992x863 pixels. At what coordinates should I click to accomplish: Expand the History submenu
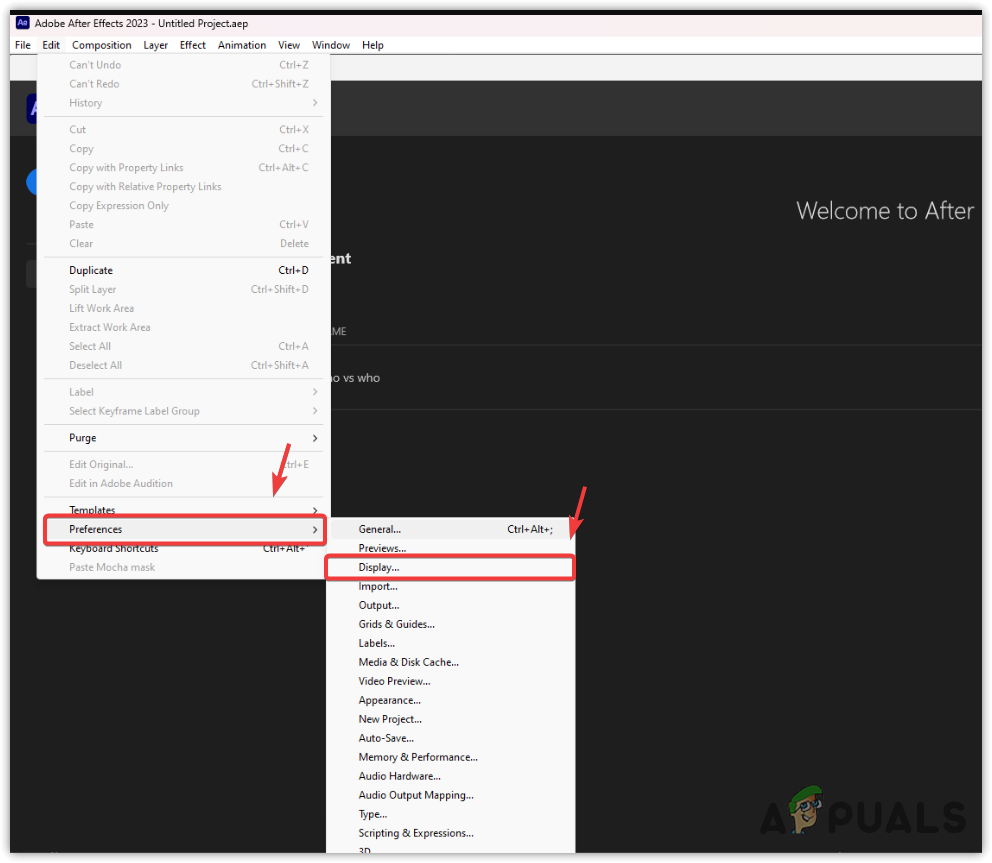click(183, 102)
